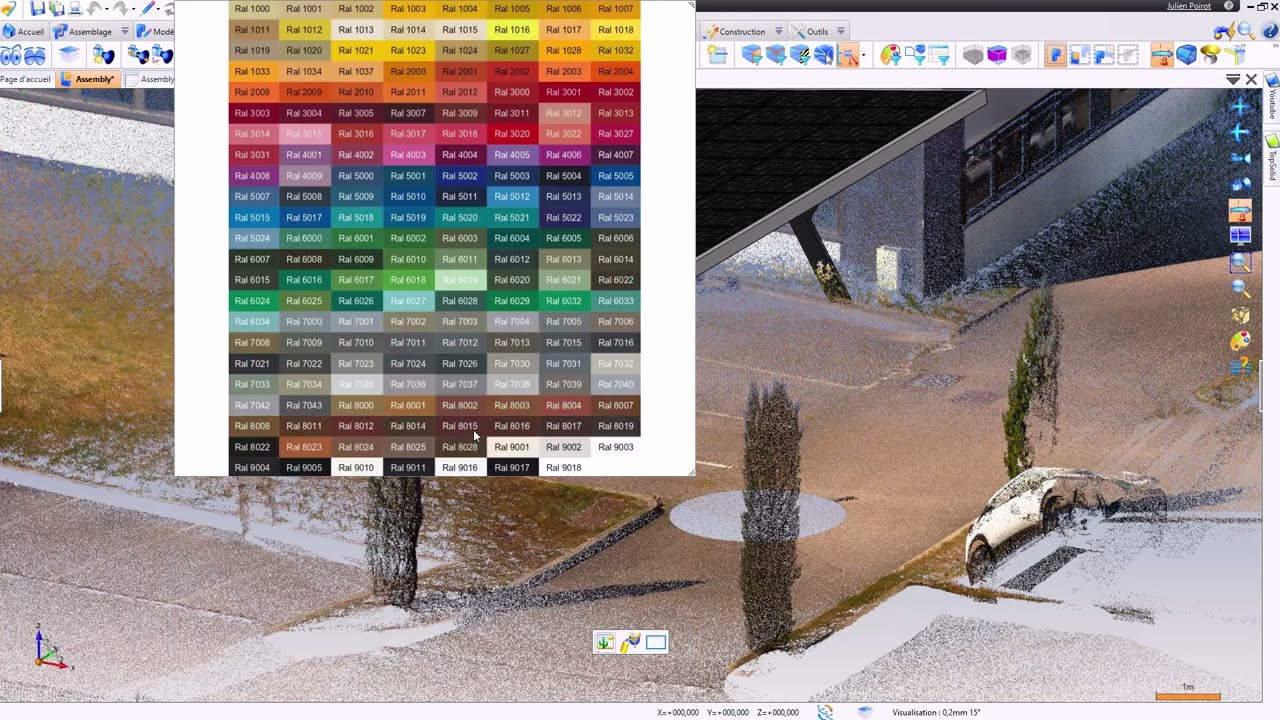This screenshot has width=1280, height=720.
Task: Click the Julien Poirot user link
Action: pos(1189,6)
